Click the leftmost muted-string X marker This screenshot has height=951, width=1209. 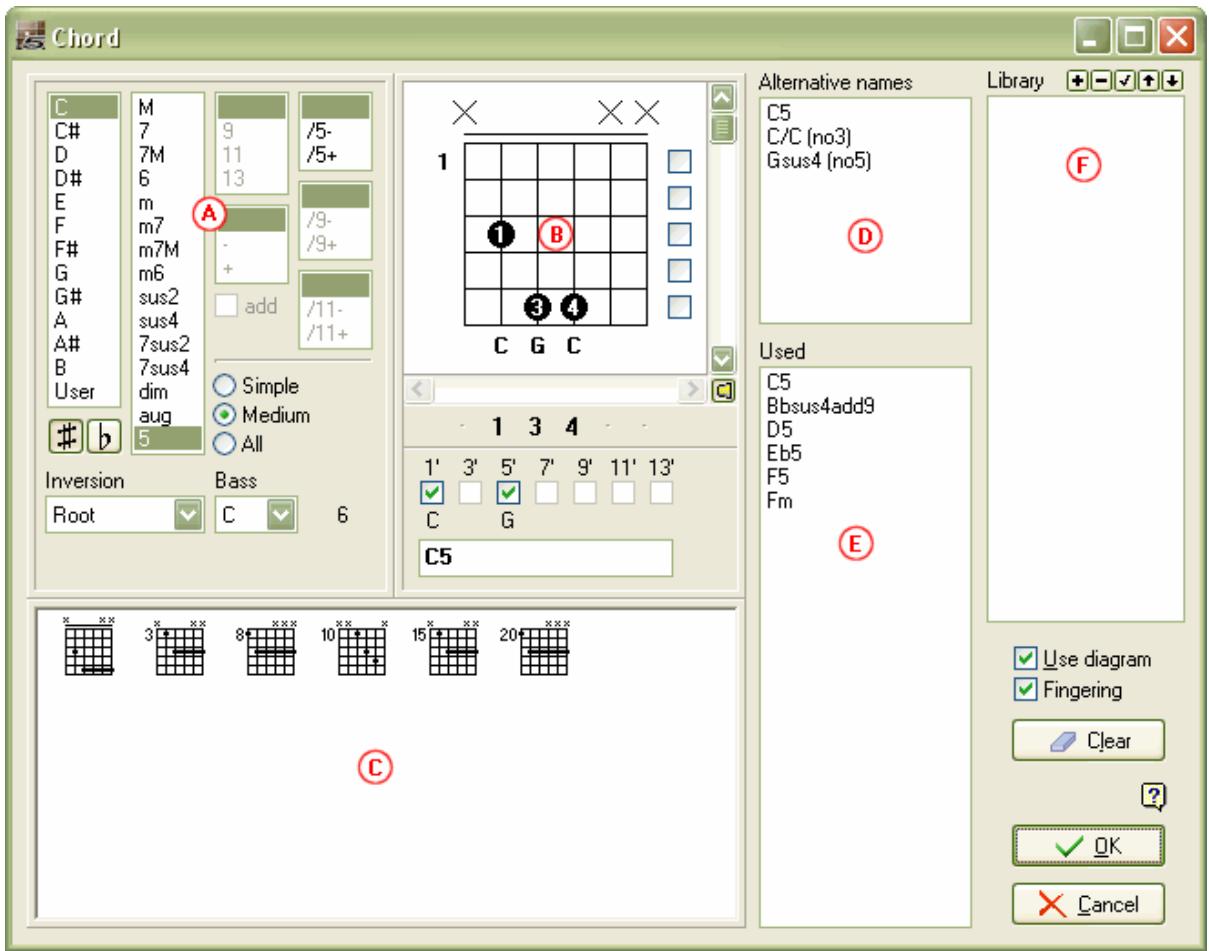(464, 113)
